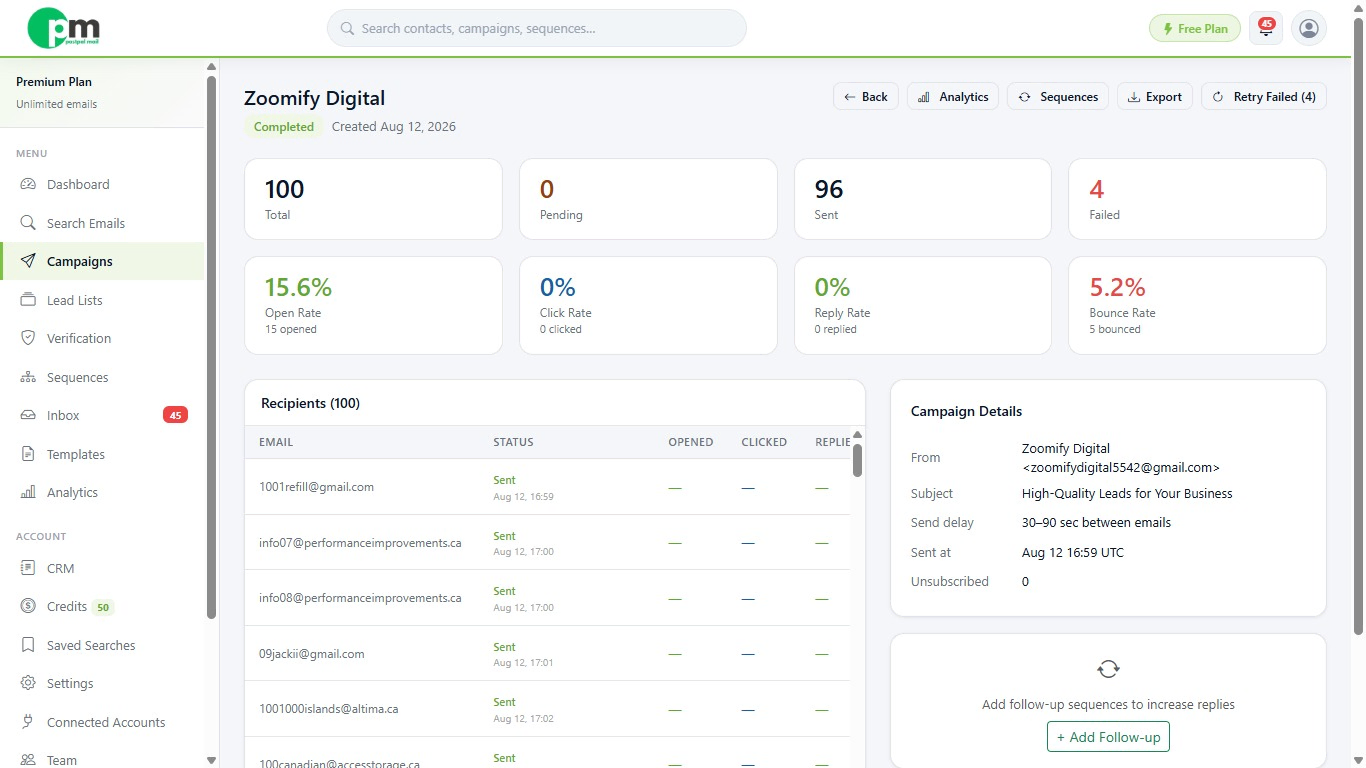Click the page vertical scrollbar thumb
Screen dimensions: 1366x768
(1357, 325)
